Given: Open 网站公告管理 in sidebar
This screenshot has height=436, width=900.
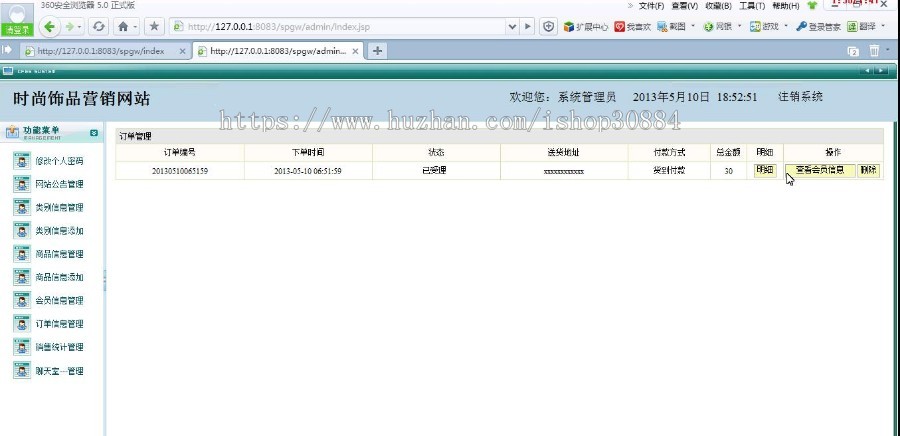Looking at the screenshot, I should coord(59,184).
